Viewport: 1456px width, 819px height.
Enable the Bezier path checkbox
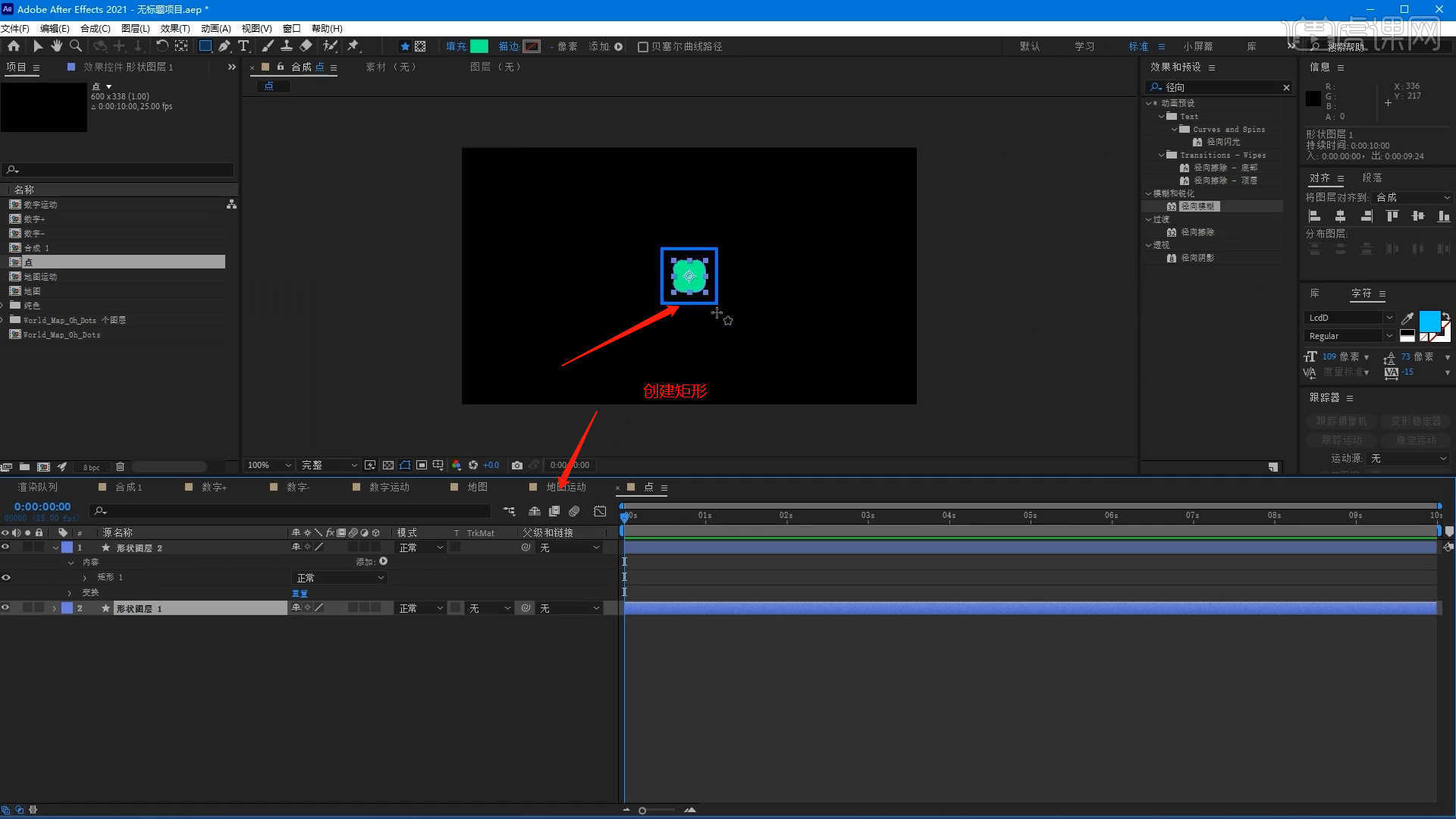(x=643, y=47)
